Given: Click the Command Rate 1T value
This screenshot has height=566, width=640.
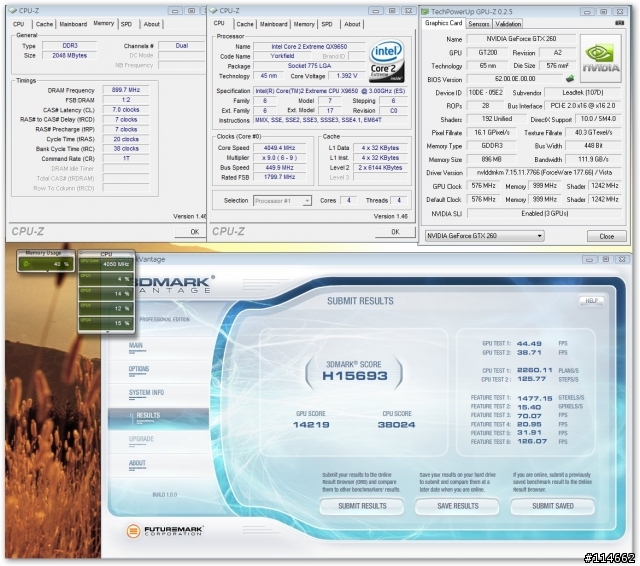Looking at the screenshot, I should tap(126, 159).
